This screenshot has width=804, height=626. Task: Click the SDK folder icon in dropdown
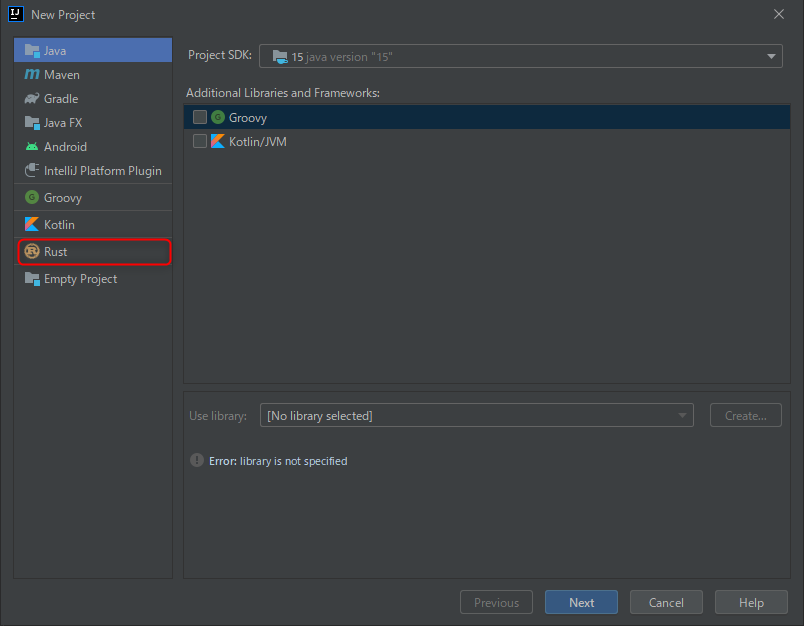(280, 56)
